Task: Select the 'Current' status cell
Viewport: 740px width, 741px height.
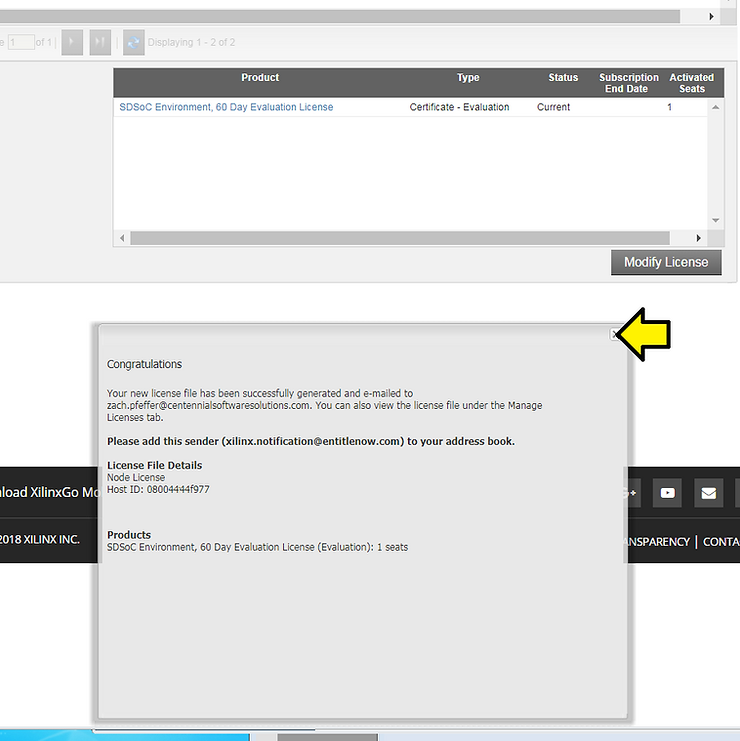Action: click(x=553, y=107)
